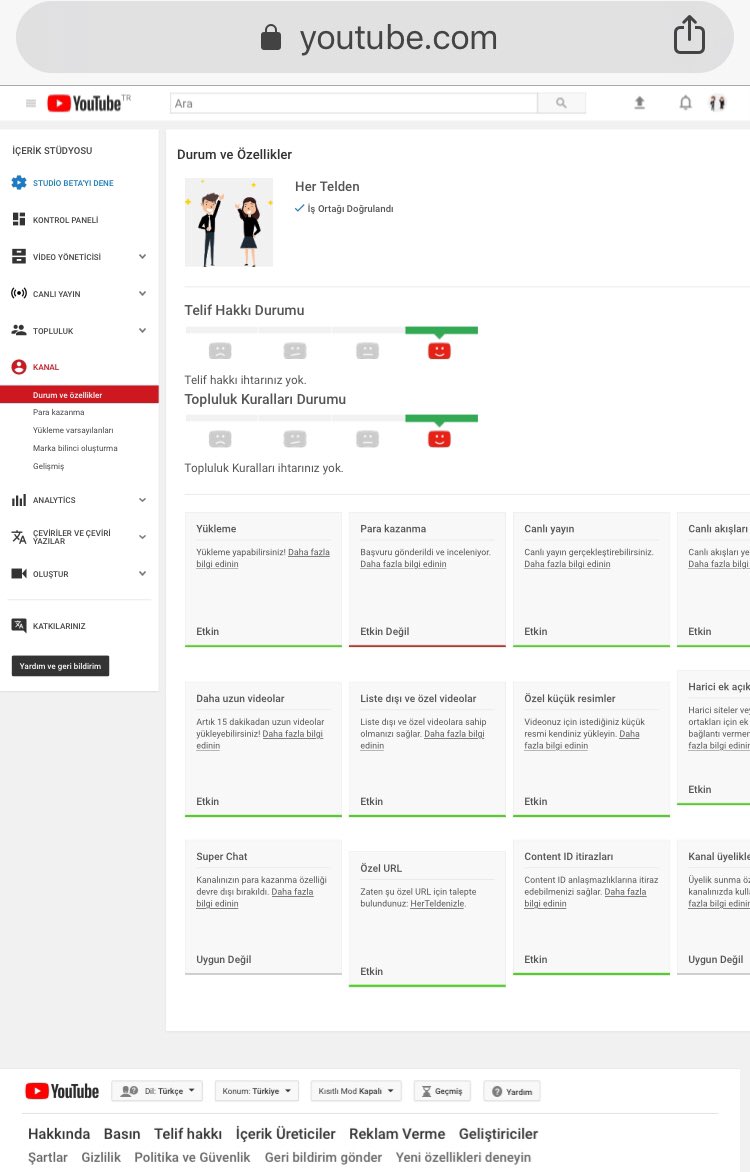Open Yükleme varsayılanları submenu item
The image size is (750, 1172).
coord(73,430)
